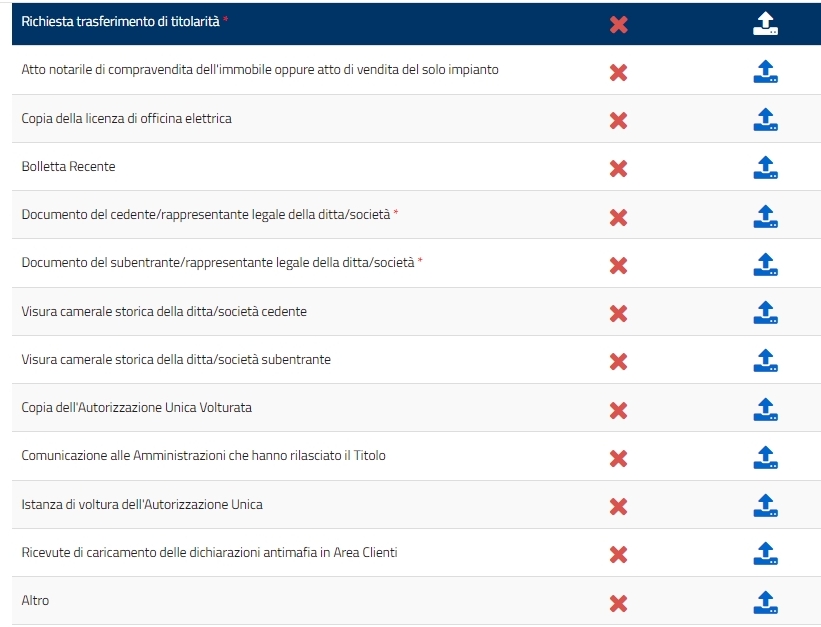This screenshot has width=821, height=627.
Task: Upload Visura camerale storica società cedente
Action: coord(765,313)
